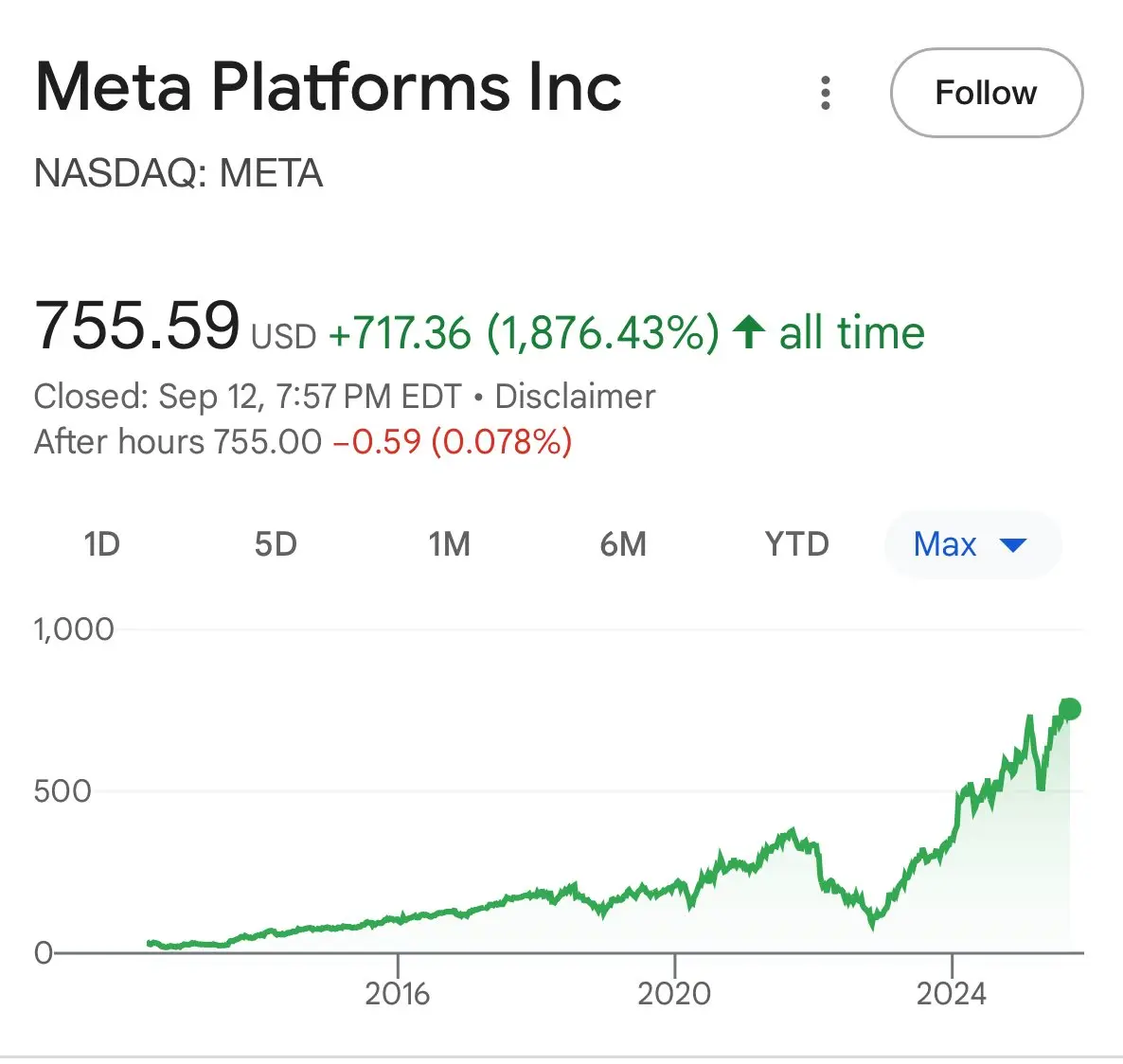
Task: Click the green current-price dot on chart
Action: coord(1070,709)
